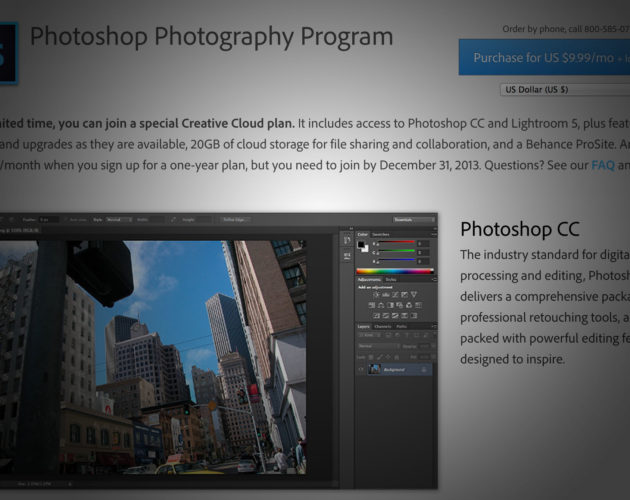
Task: Add a Hue/Saturation adjustment
Action: 372,305
